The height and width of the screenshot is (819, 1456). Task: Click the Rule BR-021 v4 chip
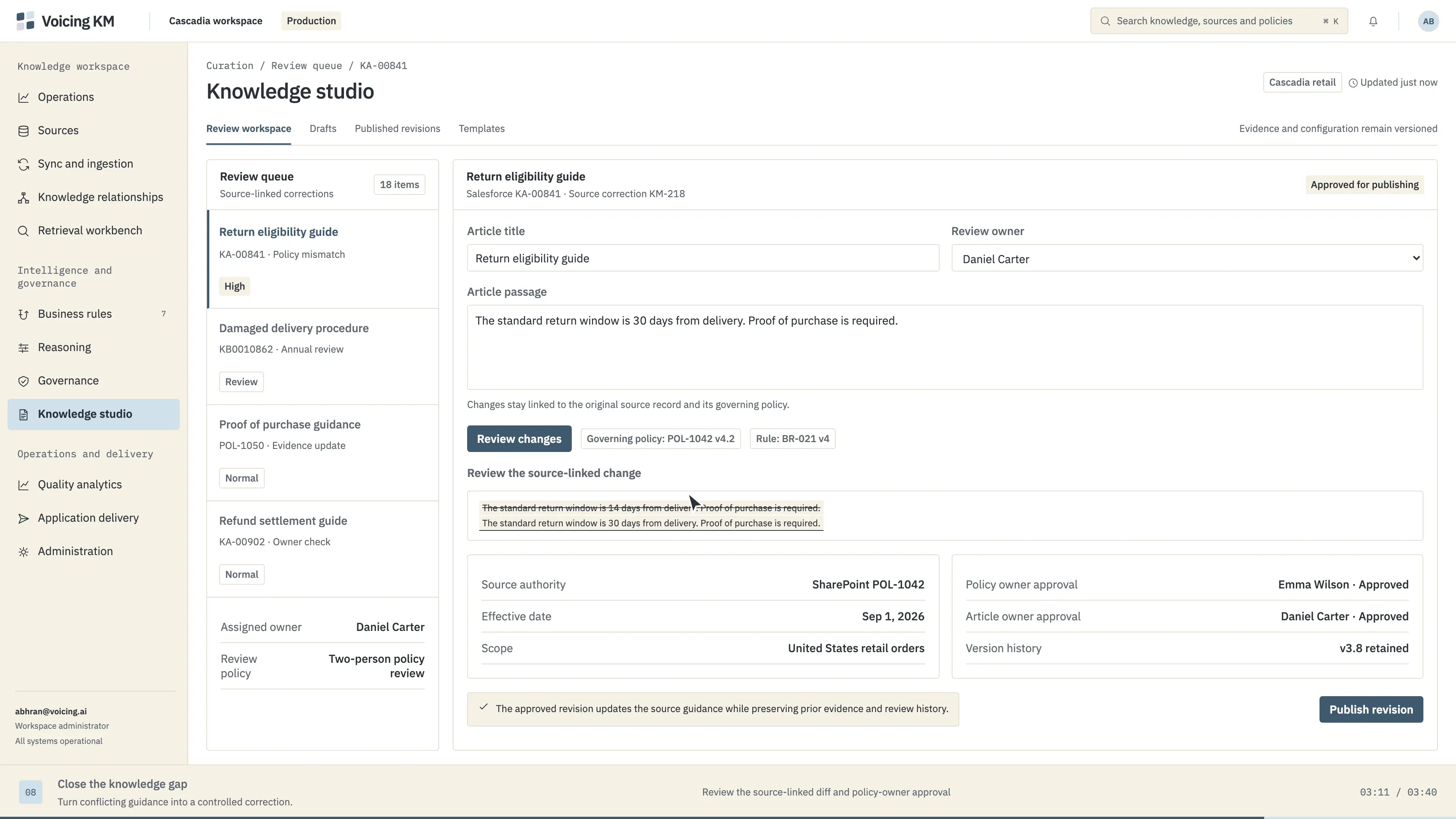click(792, 439)
